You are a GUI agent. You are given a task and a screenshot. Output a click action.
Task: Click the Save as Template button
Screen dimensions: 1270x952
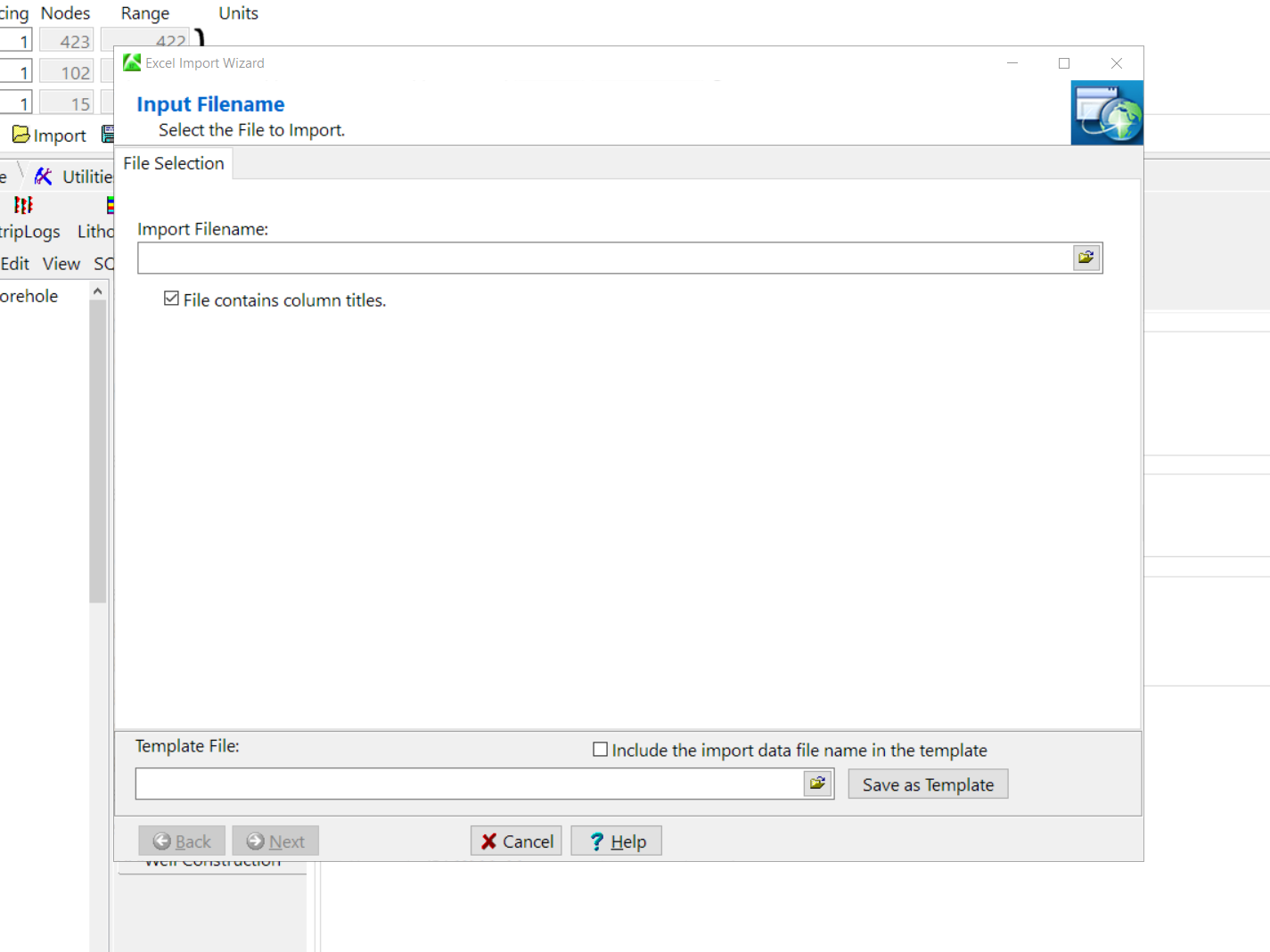coord(928,784)
